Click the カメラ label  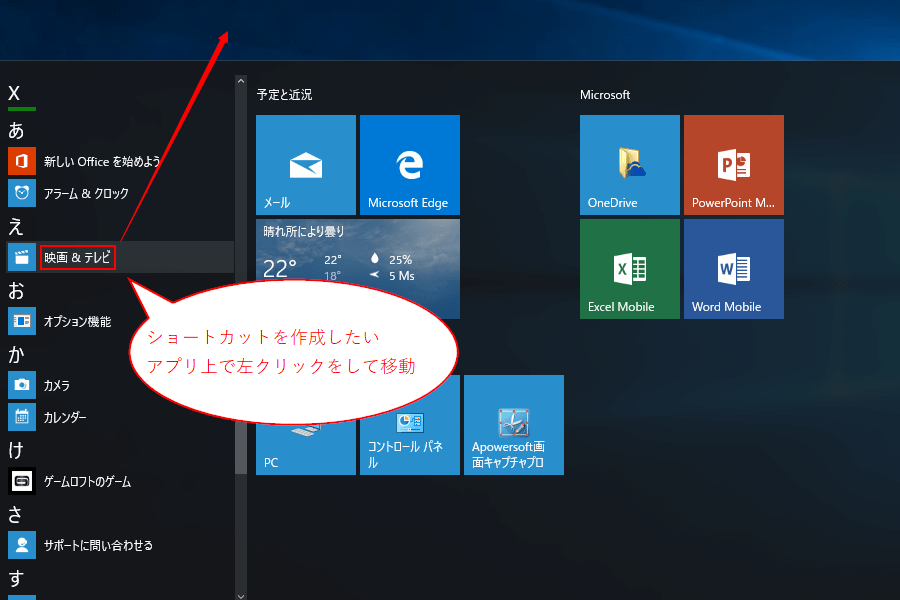tap(57, 385)
